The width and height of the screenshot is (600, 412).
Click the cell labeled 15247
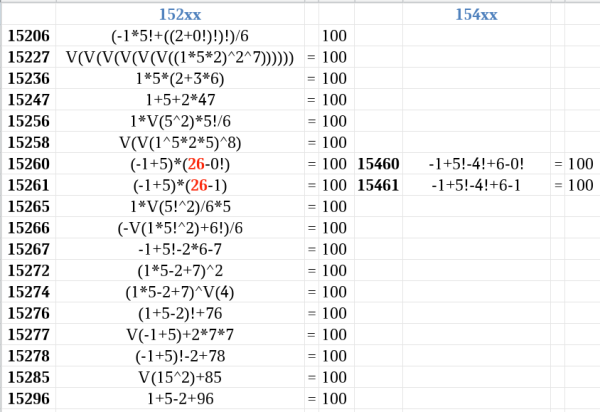(29, 100)
